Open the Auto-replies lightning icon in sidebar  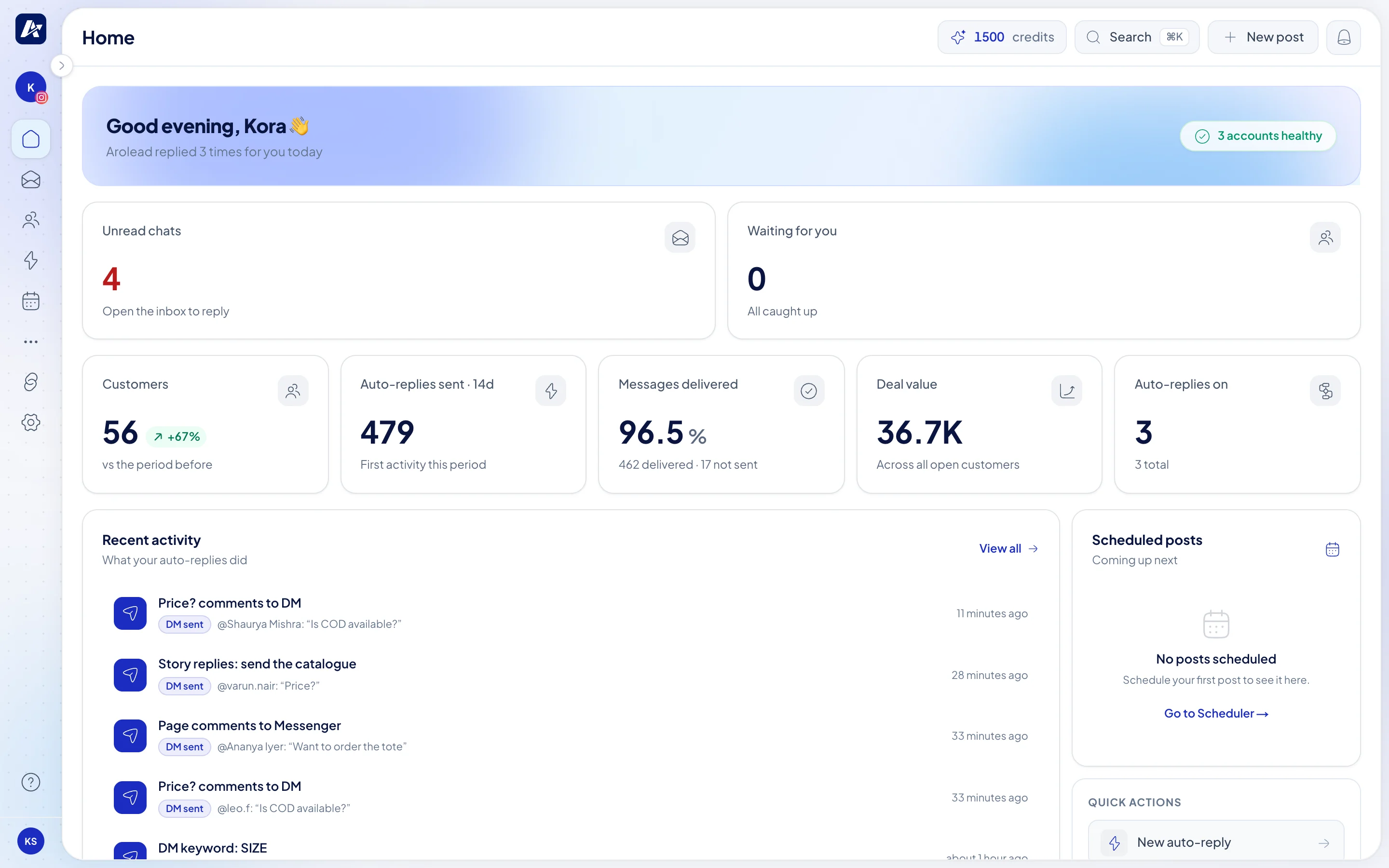[31, 260]
